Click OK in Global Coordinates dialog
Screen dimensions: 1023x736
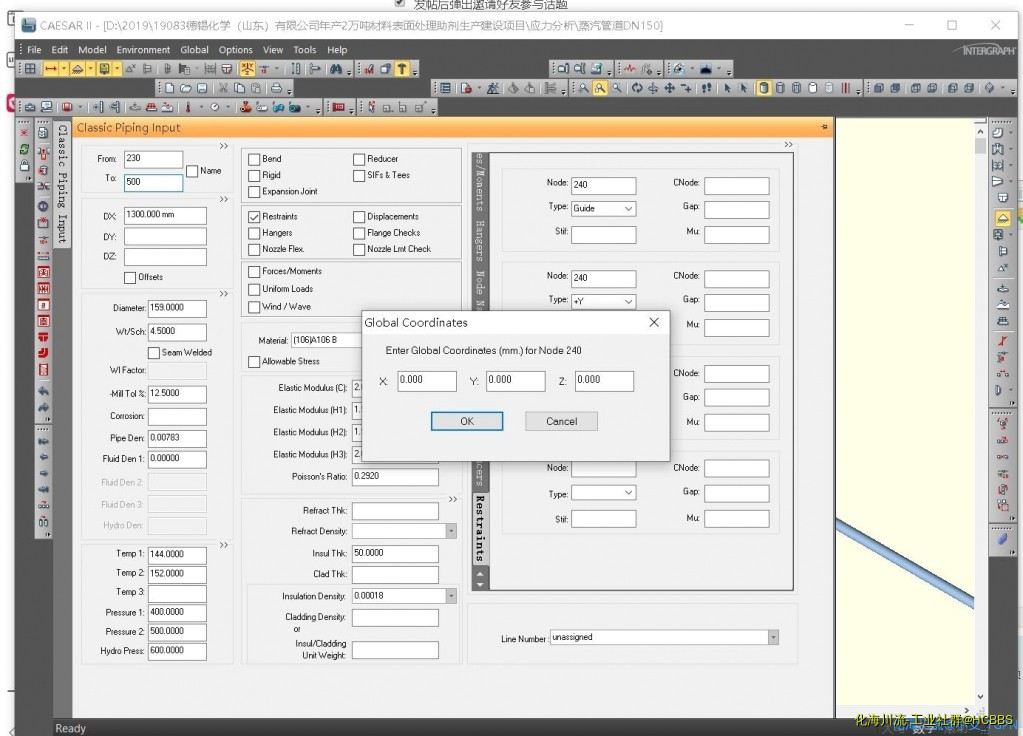pyautogui.click(x=466, y=422)
